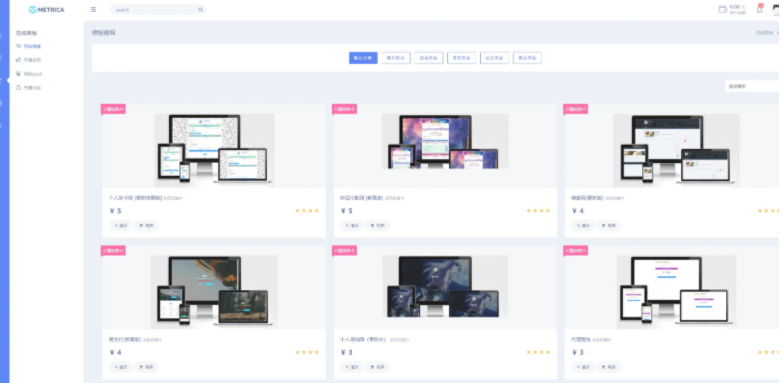The width and height of the screenshot is (782, 383).
Task: Click the hamburger menu icon in header
Action: click(x=93, y=9)
